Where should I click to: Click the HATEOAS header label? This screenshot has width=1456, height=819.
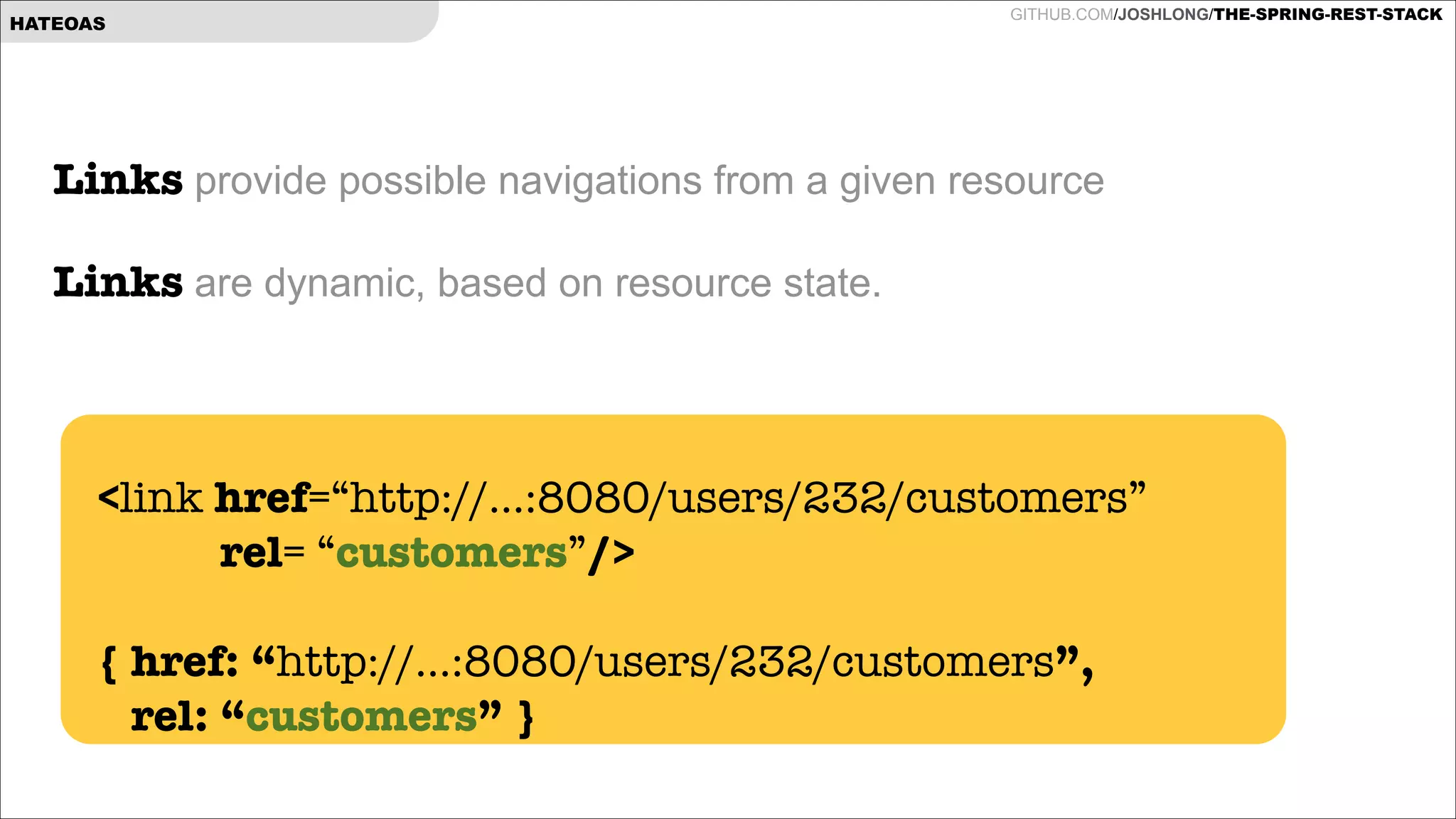click(58, 23)
